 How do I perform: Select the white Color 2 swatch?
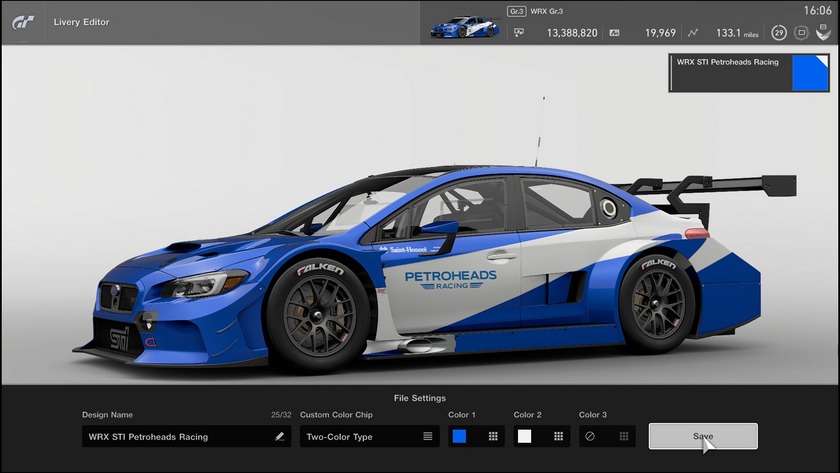(x=525, y=436)
